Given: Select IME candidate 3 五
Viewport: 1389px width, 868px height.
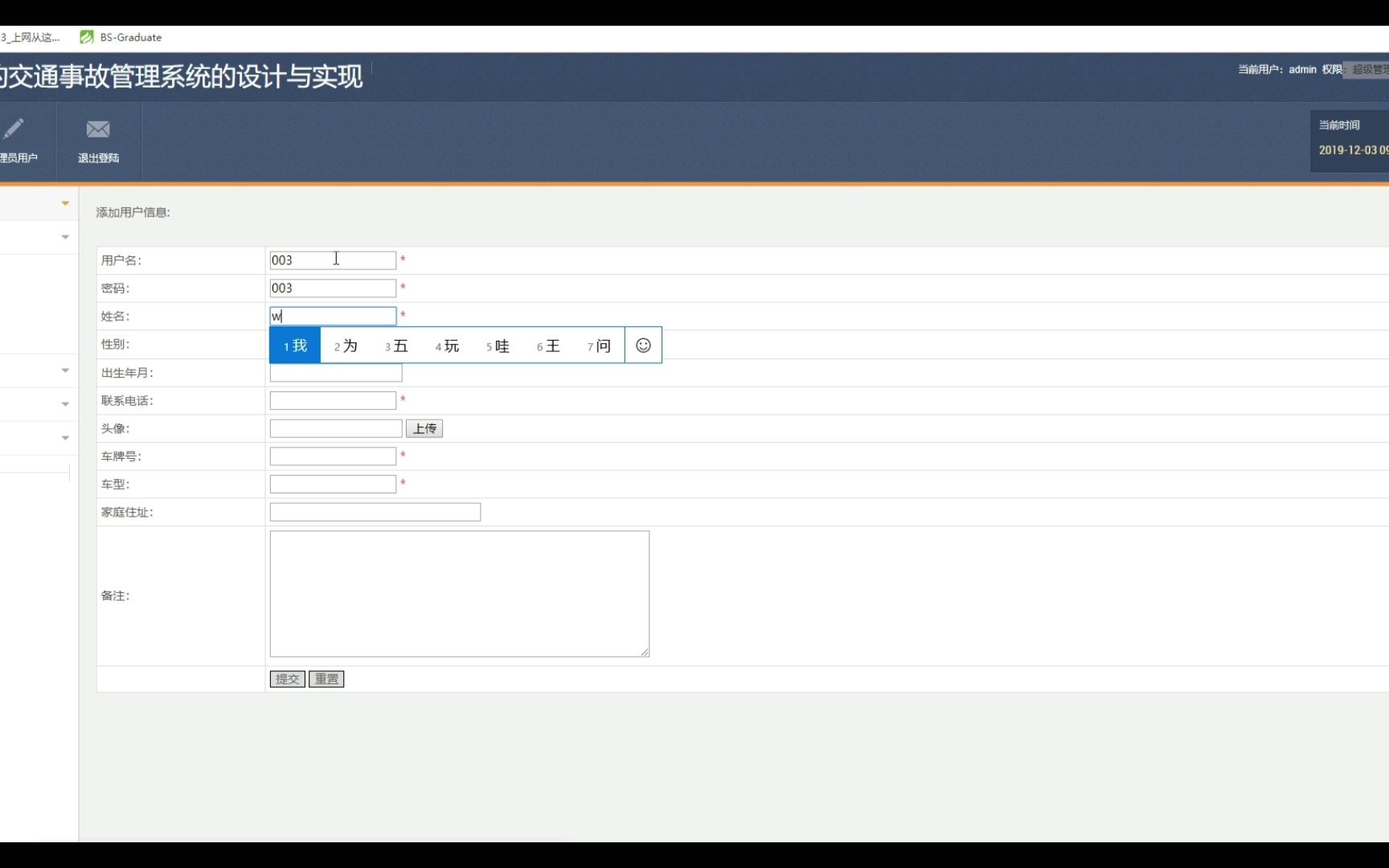Looking at the screenshot, I should pyautogui.click(x=396, y=346).
